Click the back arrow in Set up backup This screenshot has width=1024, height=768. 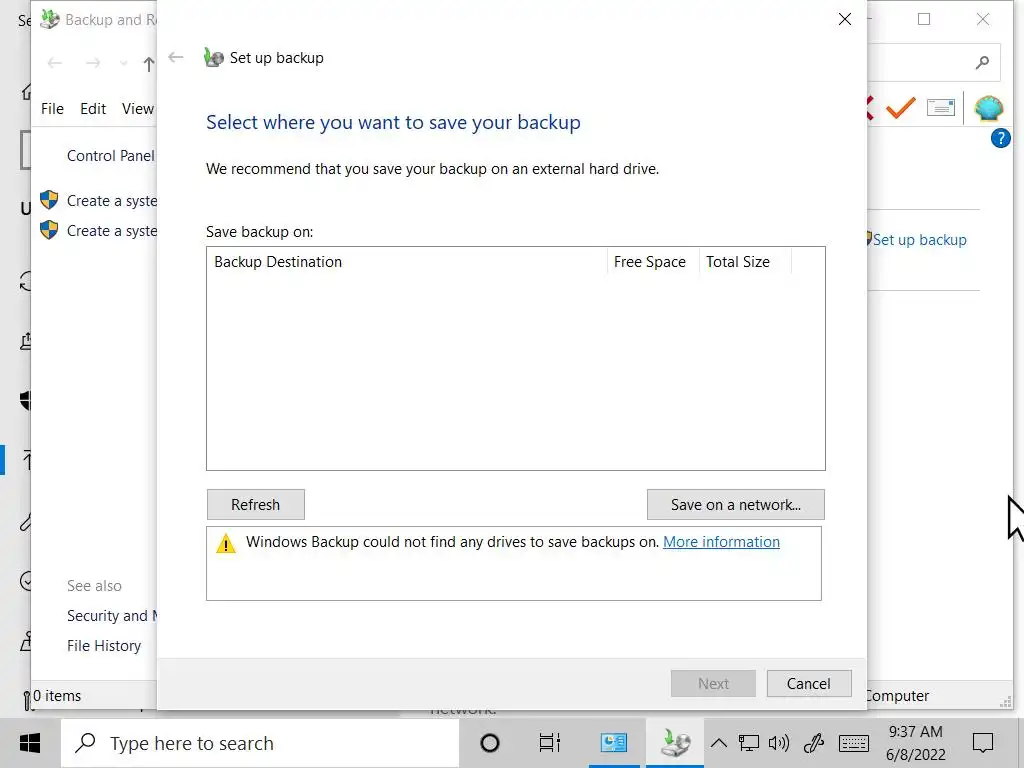click(176, 57)
